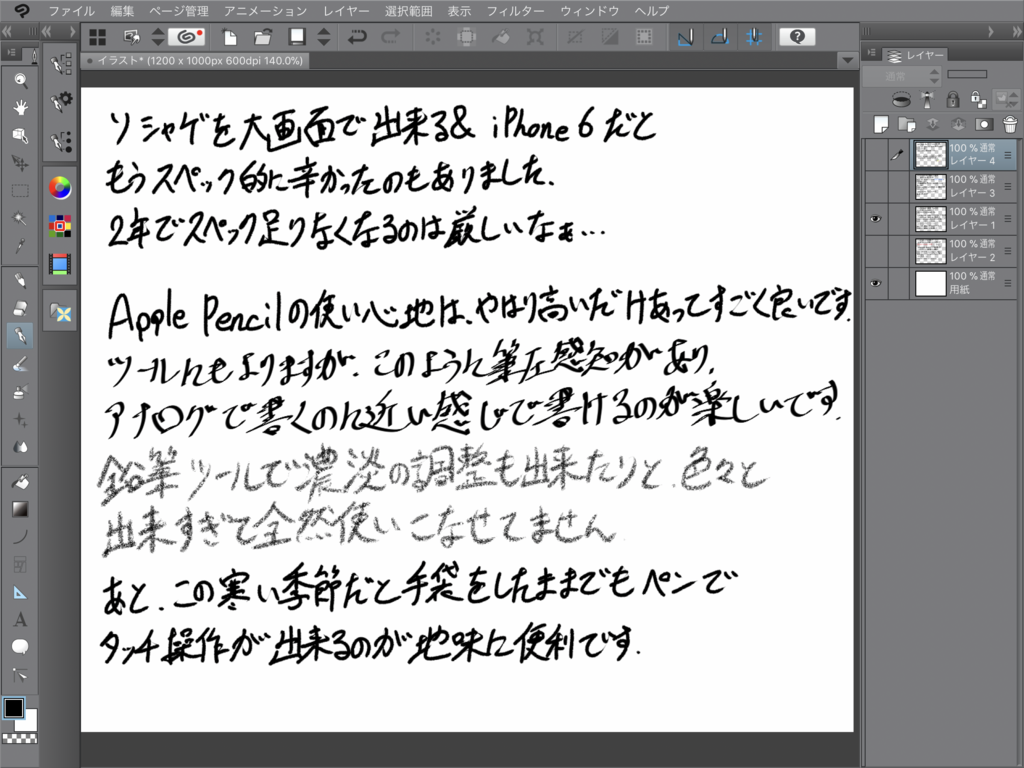1024x768 pixels.
Task: Select the Eraser tool
Action: click(x=20, y=306)
